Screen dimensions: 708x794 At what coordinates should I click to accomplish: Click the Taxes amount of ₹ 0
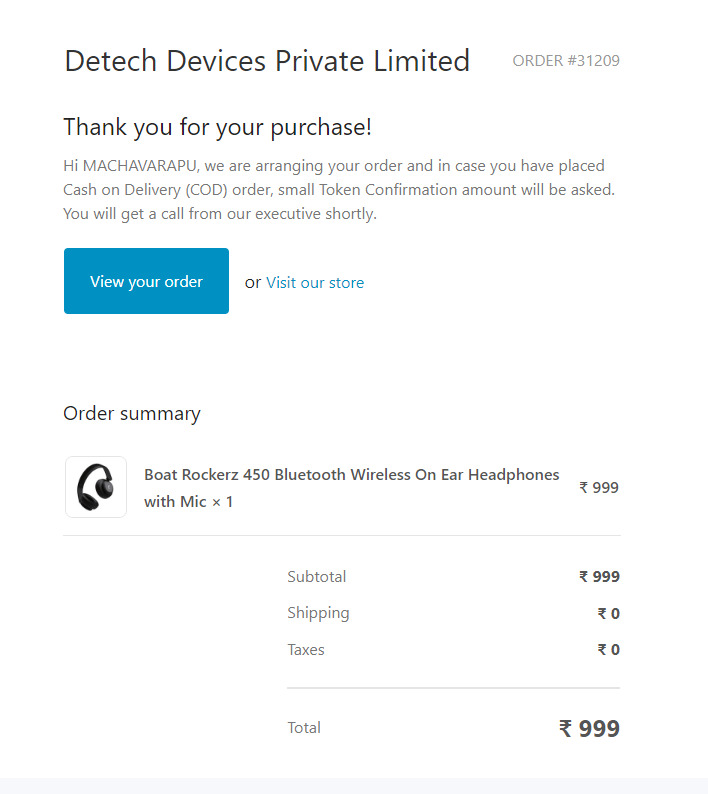[608, 650]
